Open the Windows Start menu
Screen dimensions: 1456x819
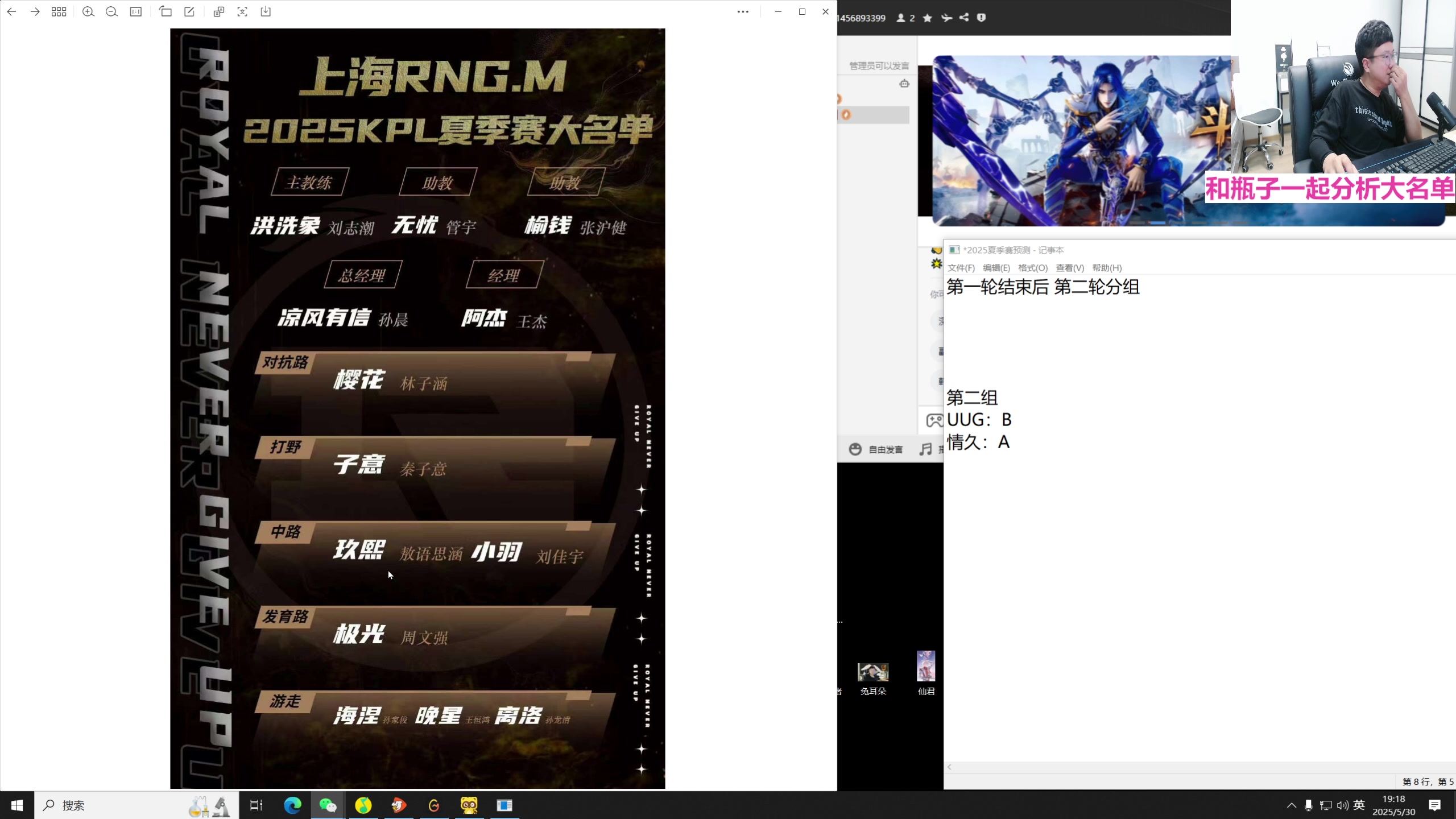[x=17, y=805]
